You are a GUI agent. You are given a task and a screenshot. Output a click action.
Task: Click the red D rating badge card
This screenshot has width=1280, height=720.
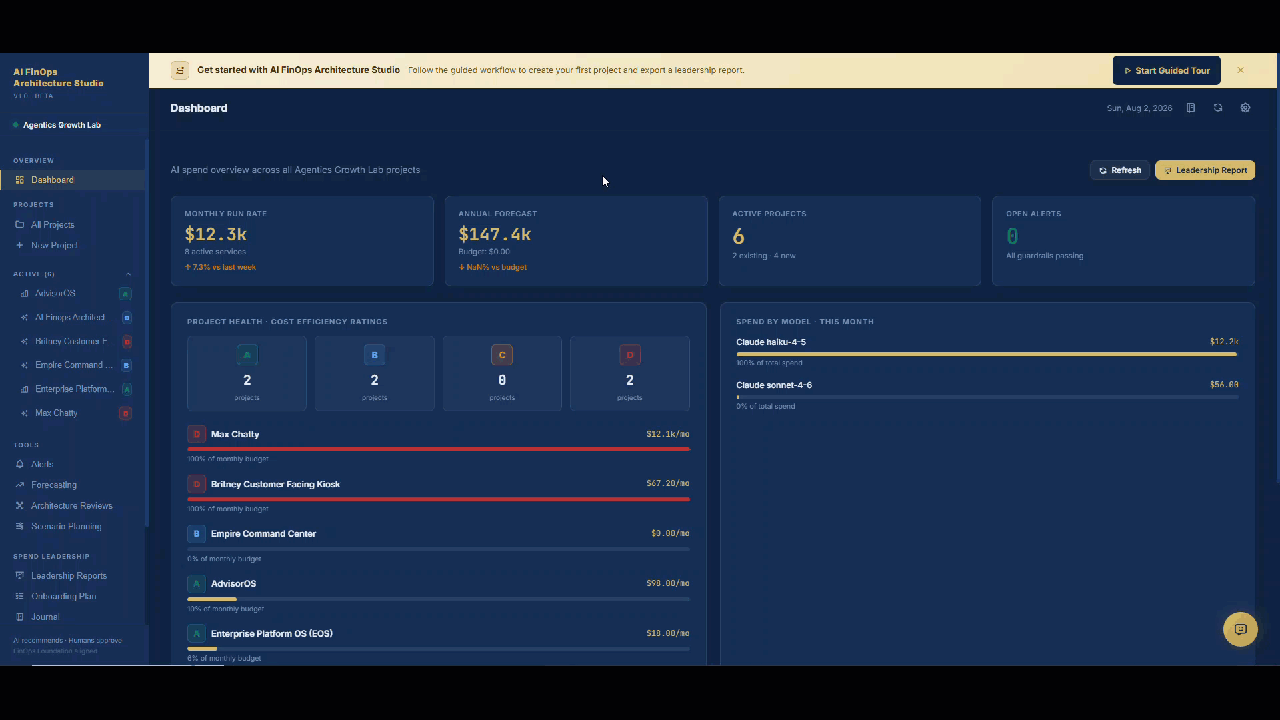tap(630, 373)
